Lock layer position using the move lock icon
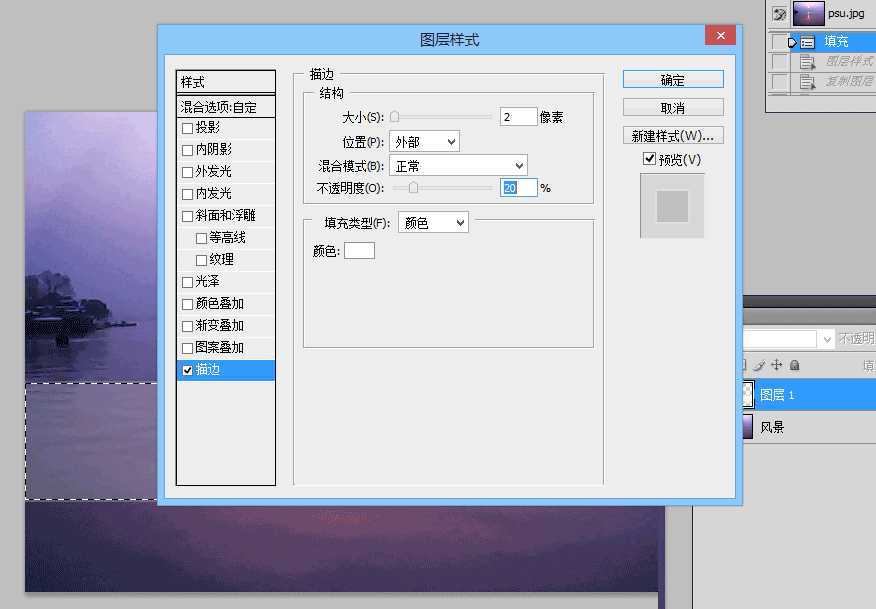Viewport: 876px width, 609px height. click(777, 365)
